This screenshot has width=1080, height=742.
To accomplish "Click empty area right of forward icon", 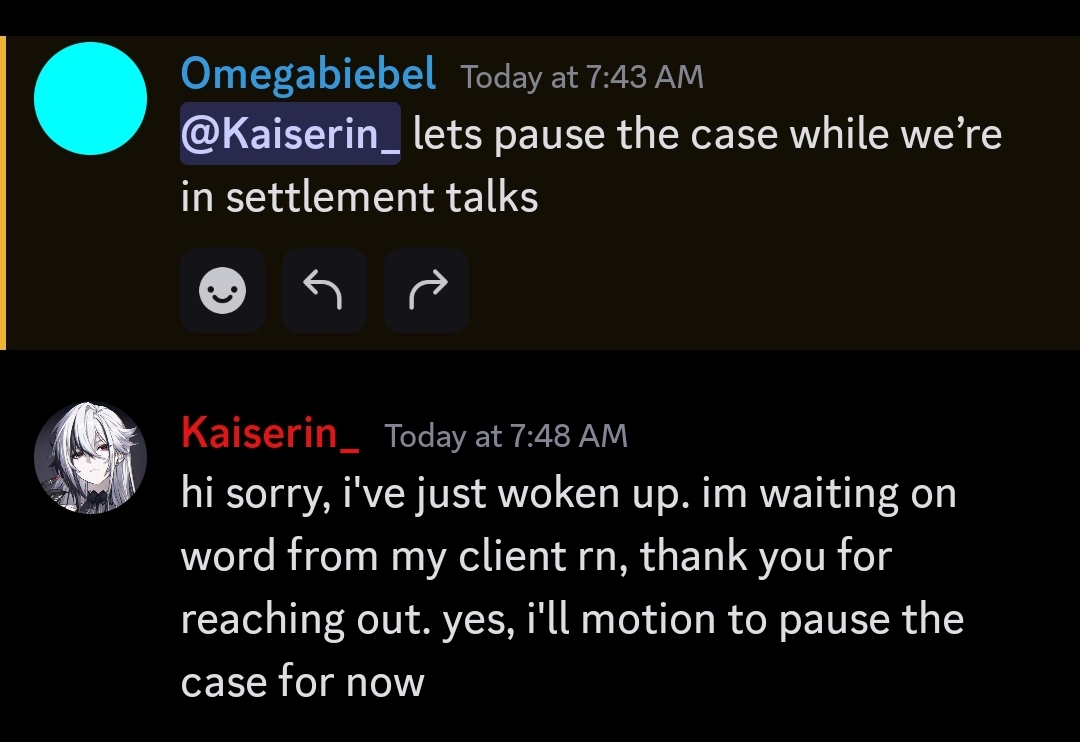I will 758,291.
